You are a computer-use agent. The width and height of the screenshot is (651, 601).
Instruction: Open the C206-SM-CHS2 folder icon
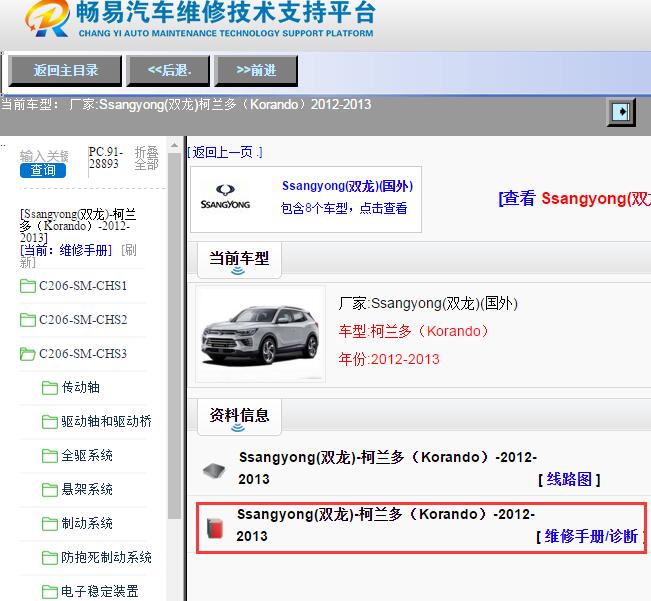click(27, 320)
